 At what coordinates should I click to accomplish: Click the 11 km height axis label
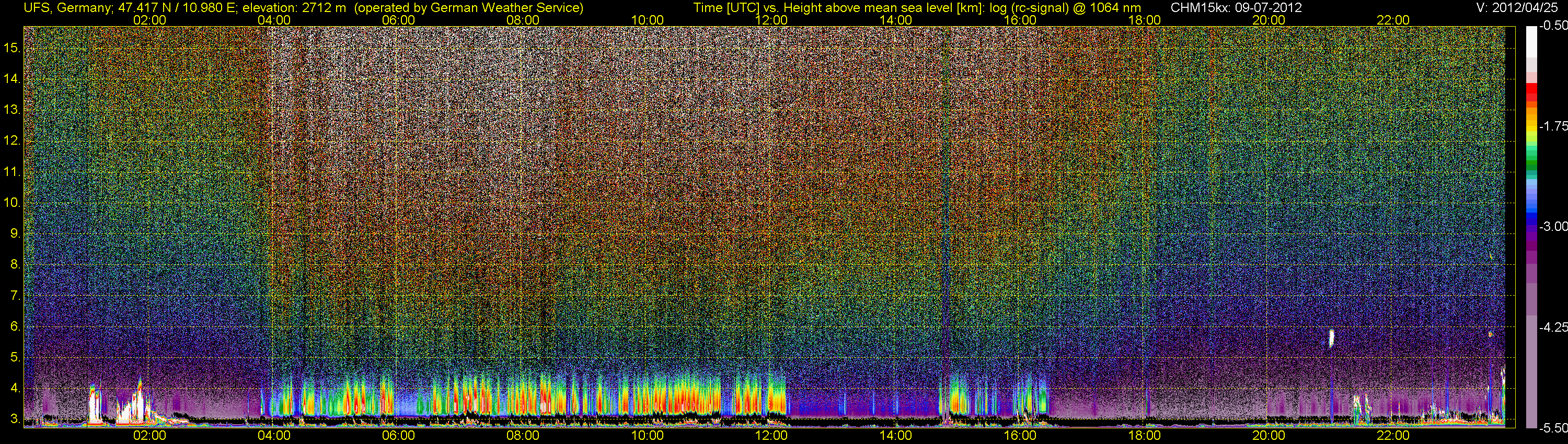[11, 172]
